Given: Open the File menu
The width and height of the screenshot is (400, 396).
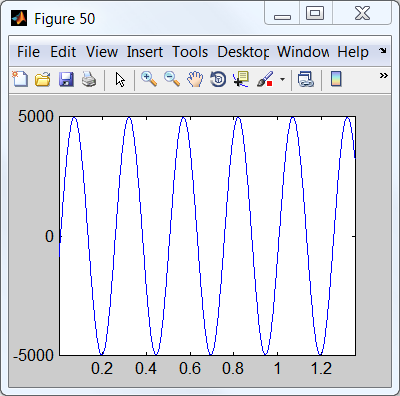Looking at the screenshot, I should point(28,52).
